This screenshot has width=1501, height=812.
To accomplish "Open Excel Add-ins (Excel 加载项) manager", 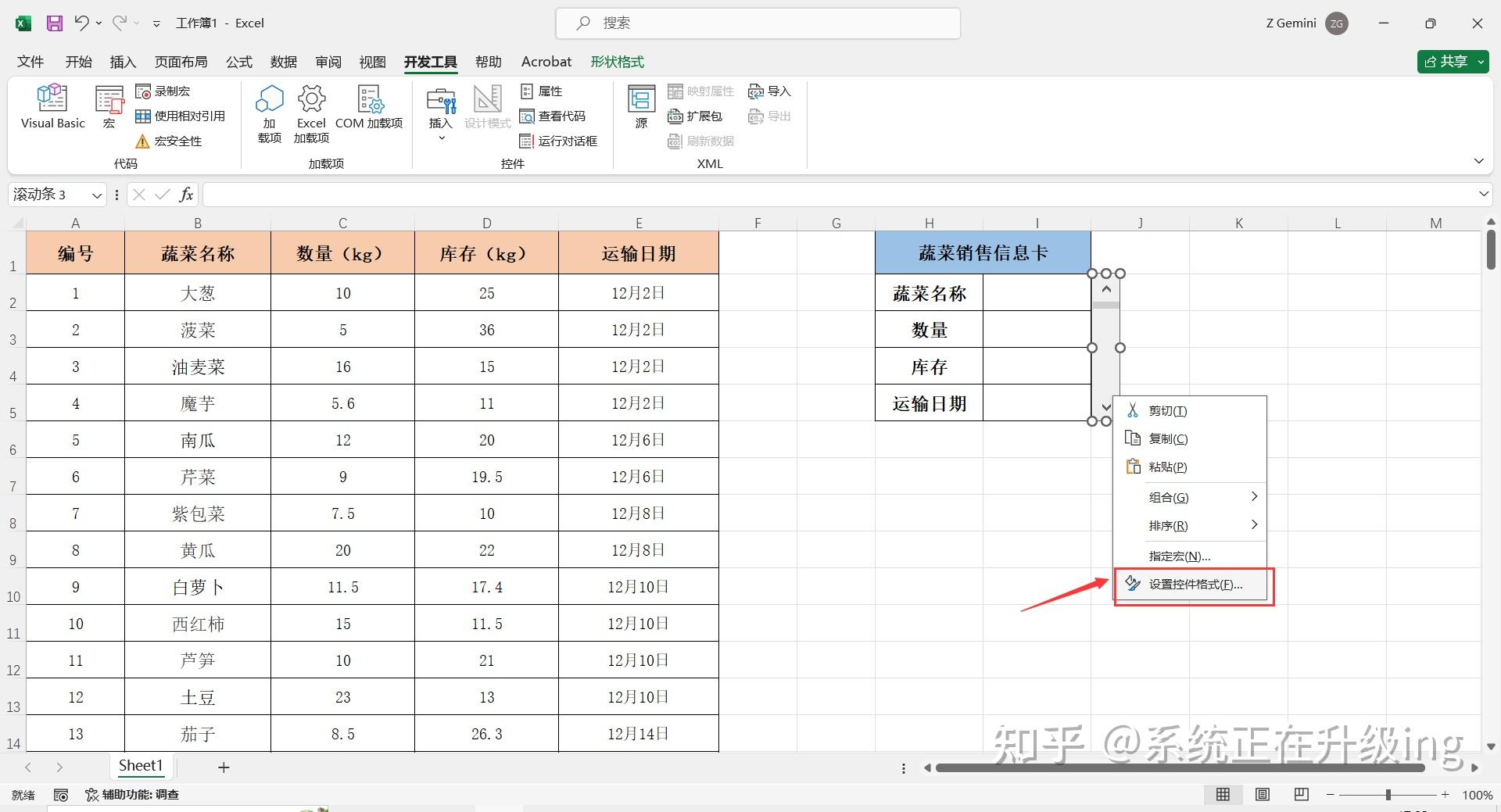I will [x=311, y=113].
